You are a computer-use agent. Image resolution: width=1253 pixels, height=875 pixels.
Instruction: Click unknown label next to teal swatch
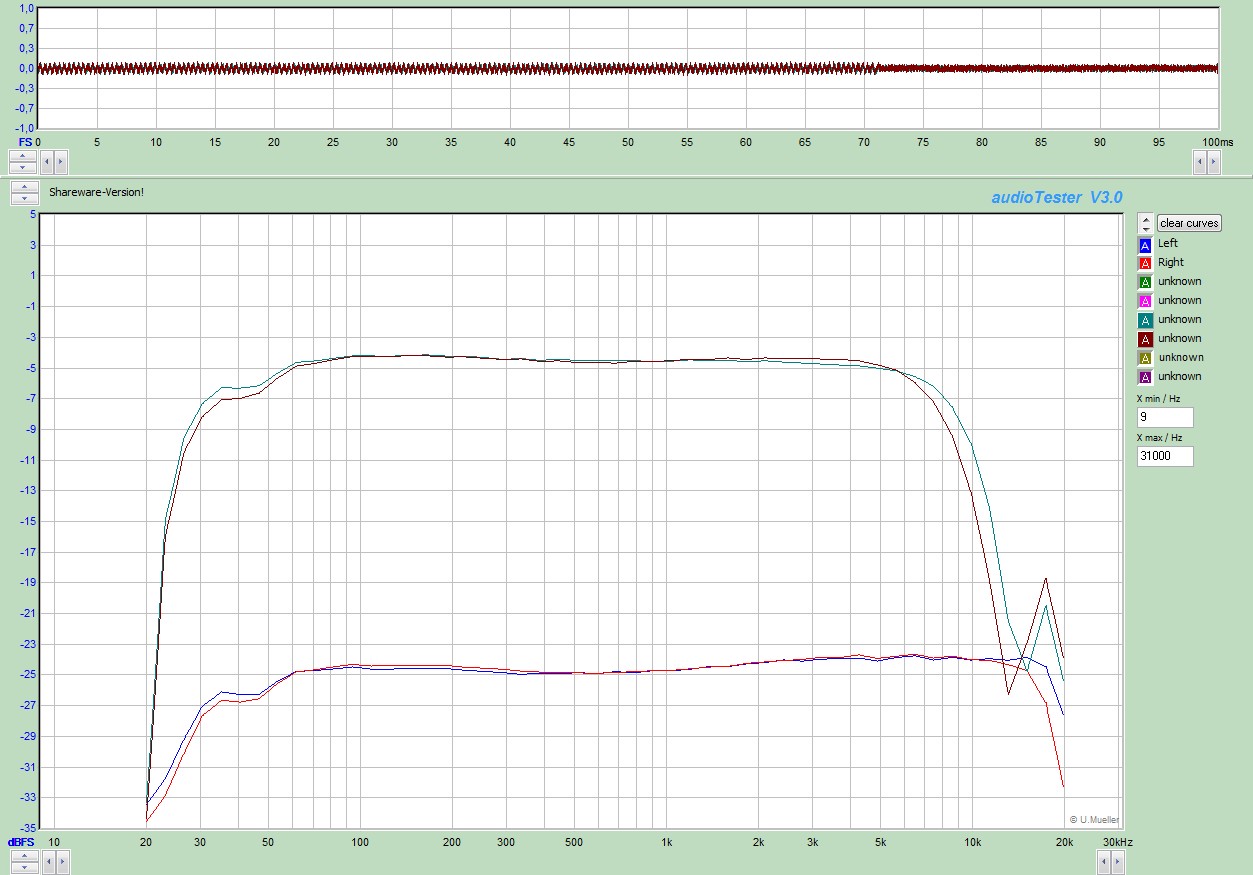point(1180,319)
